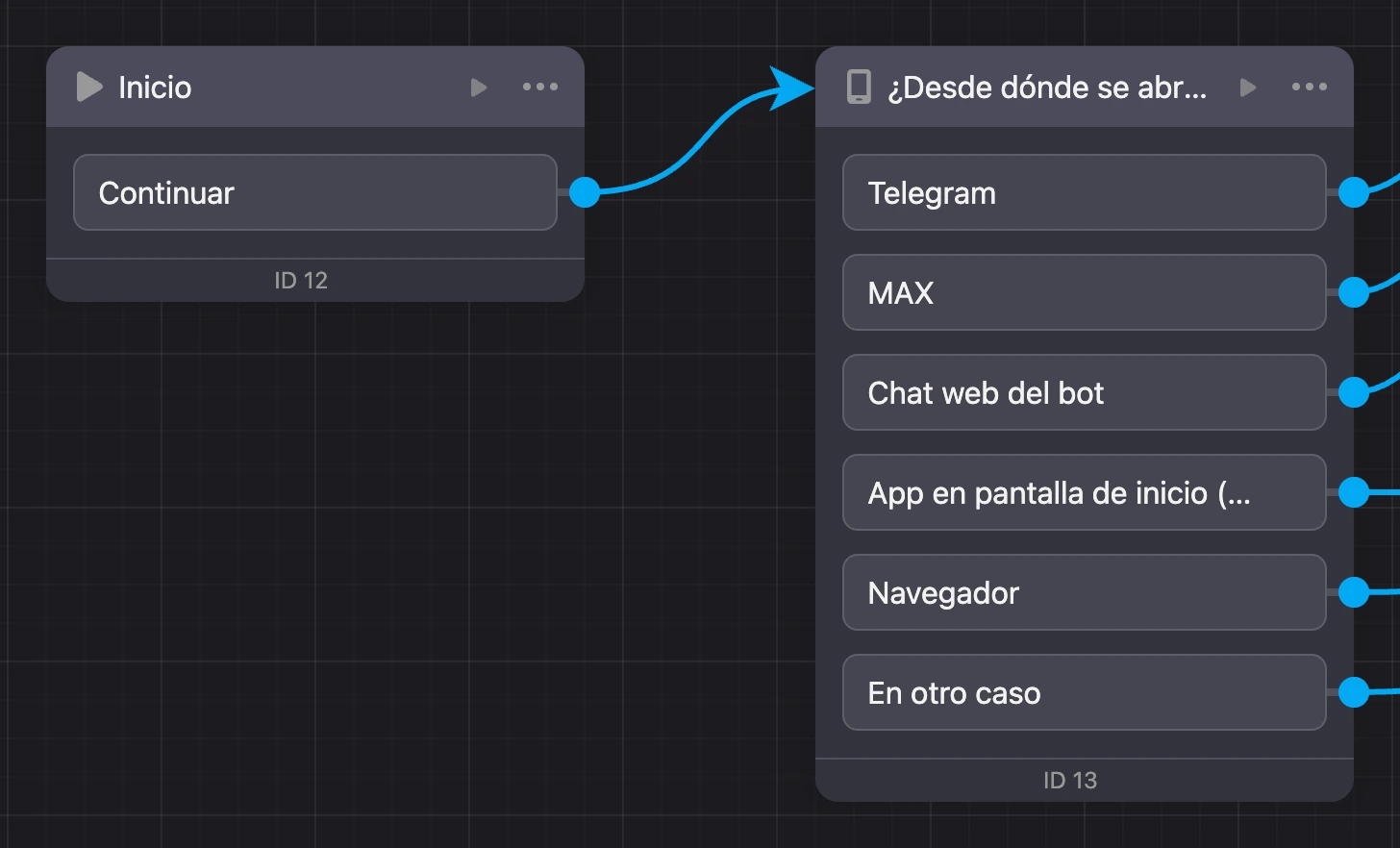The height and width of the screenshot is (848, 1400).
Task: Click the ¿Desde dónde se abr... block title
Action: coord(1047,87)
